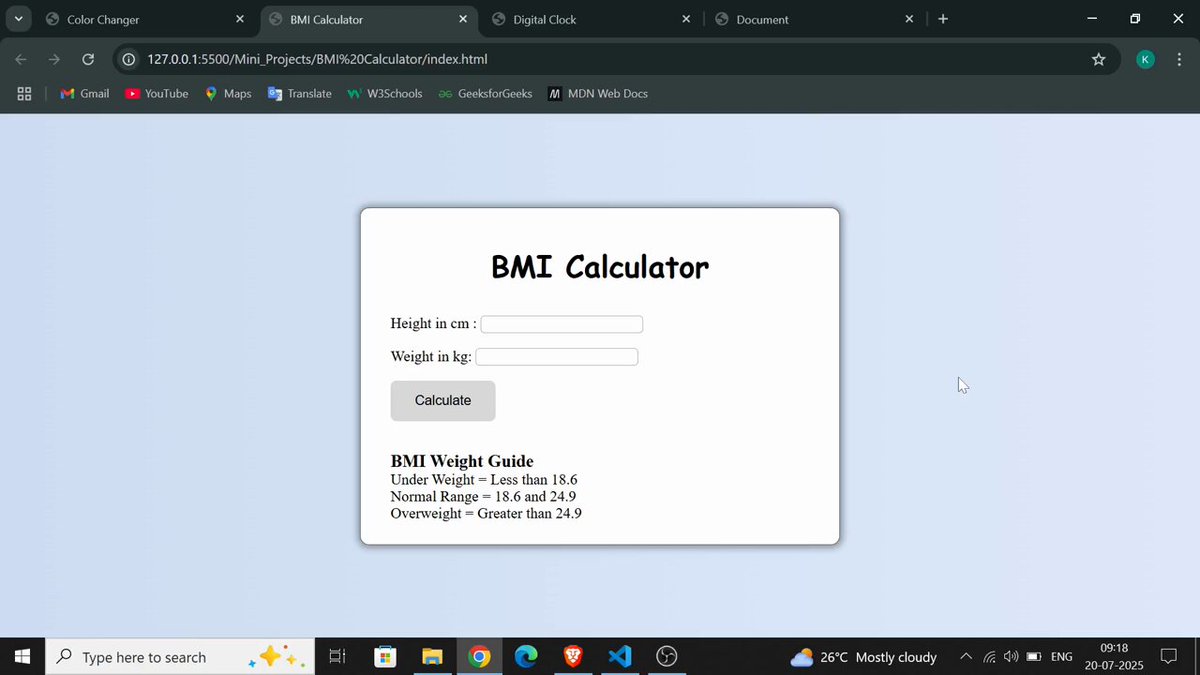
Task: Minimize the Chrome window
Action: point(1091,19)
